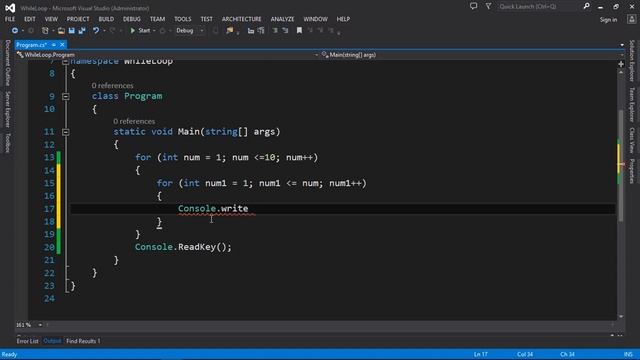Switch to the Output tab
Screen dimensions: 640x360
pyautogui.click(x=52, y=341)
